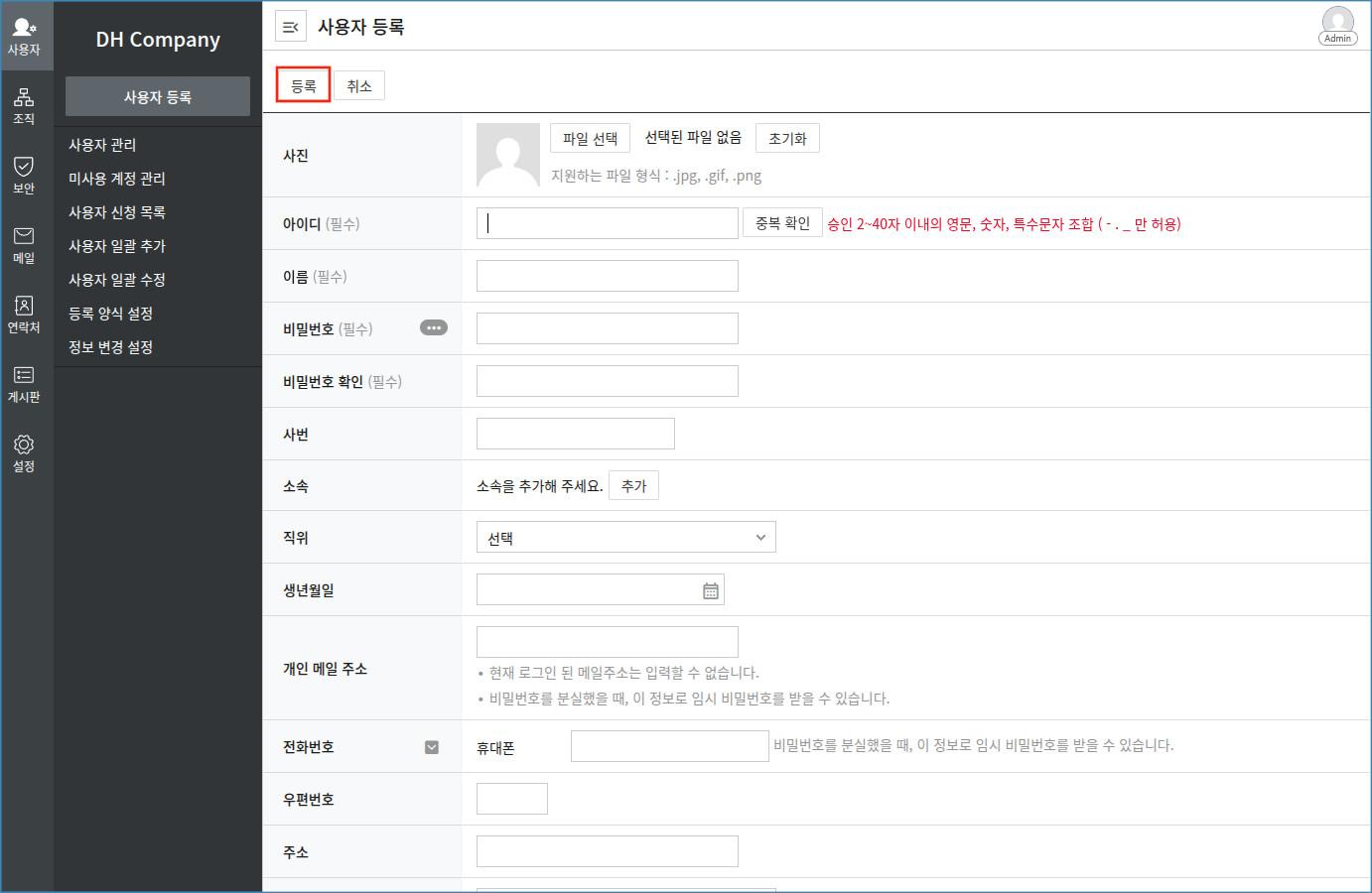Open the 생년월일 calendar date picker icon

(x=711, y=590)
